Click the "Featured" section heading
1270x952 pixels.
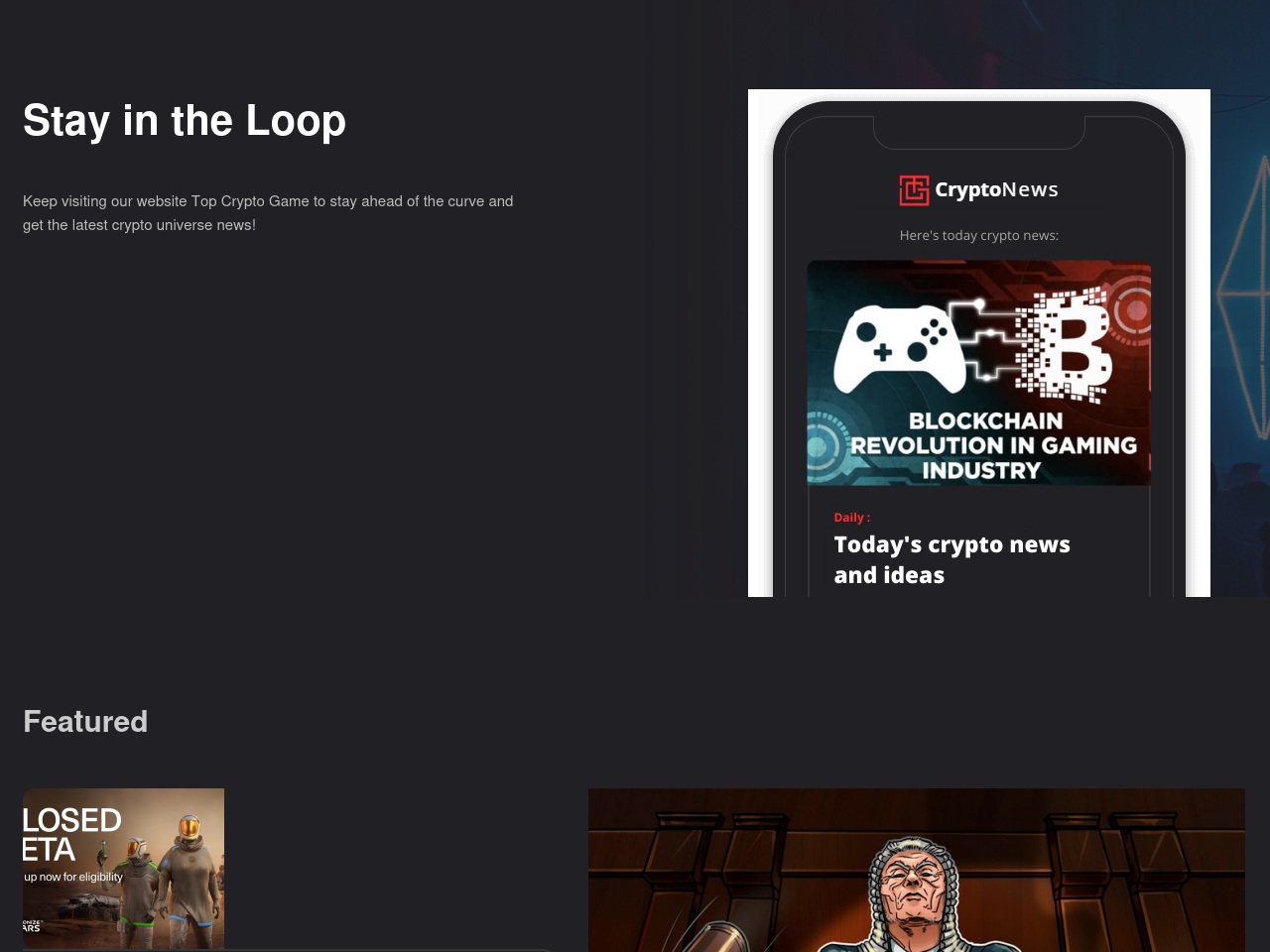tap(85, 721)
